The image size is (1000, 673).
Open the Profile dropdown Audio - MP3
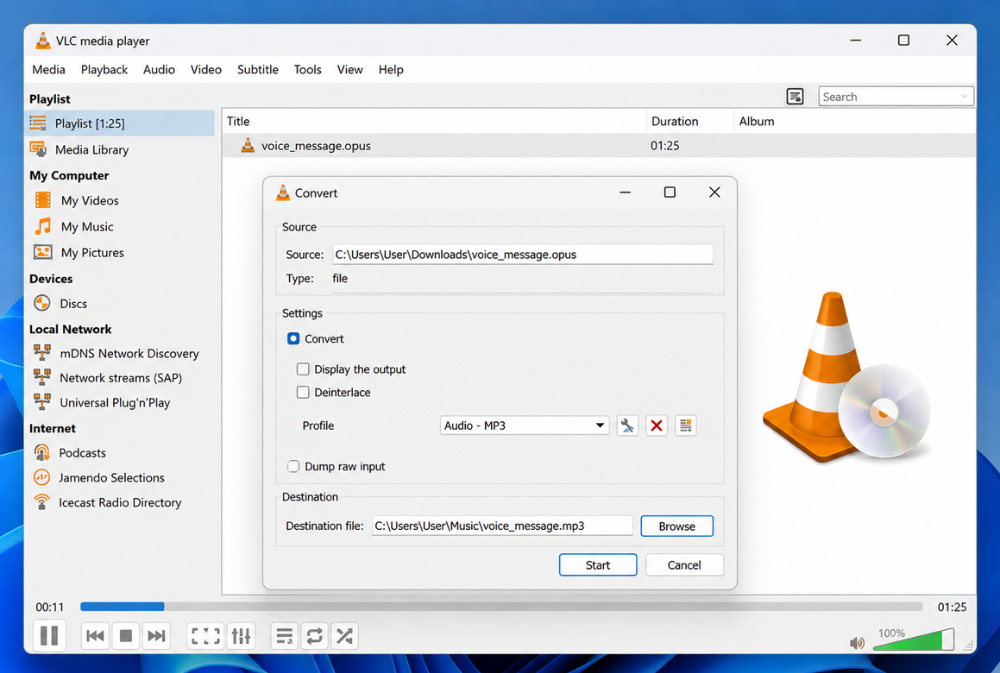(524, 425)
